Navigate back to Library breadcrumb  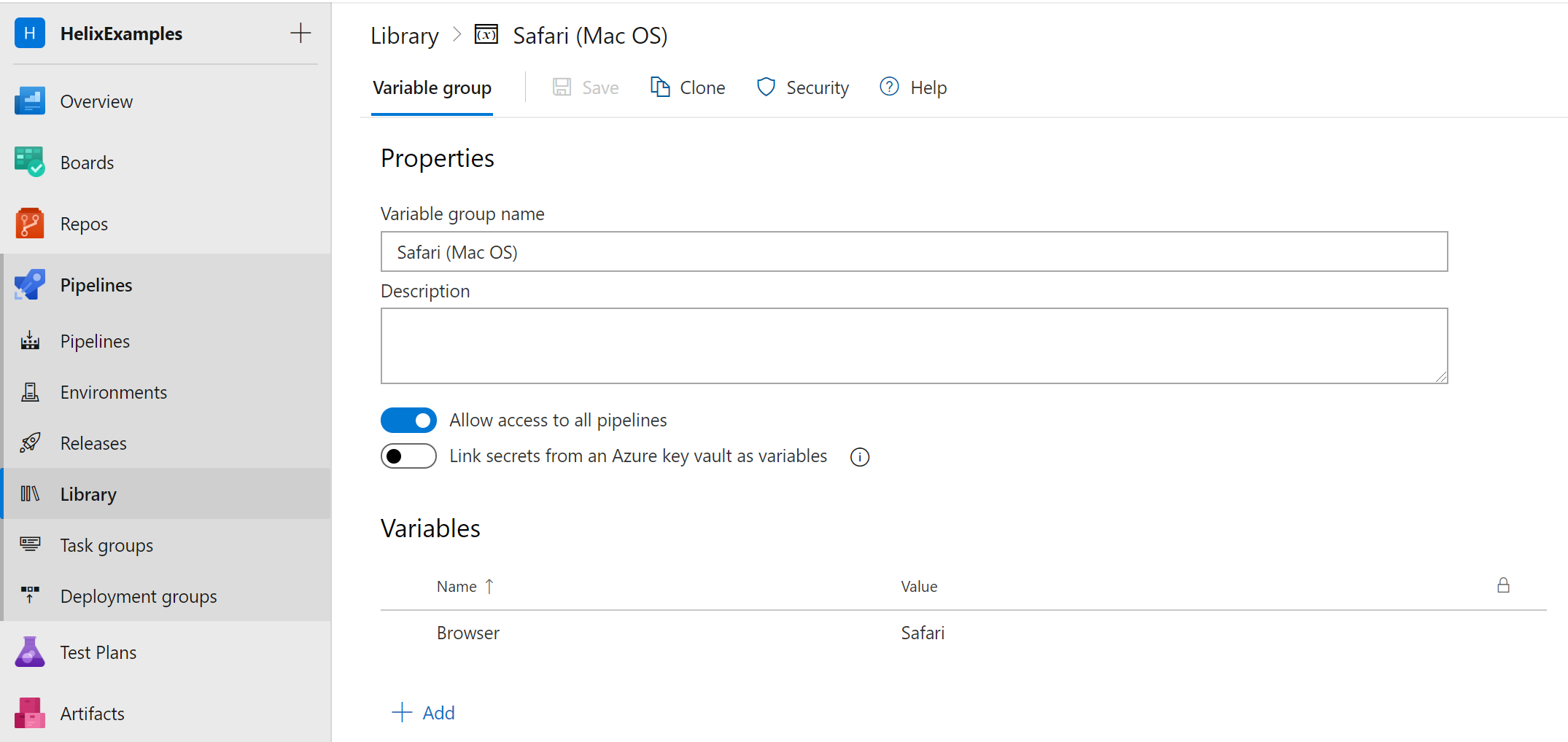pos(404,36)
